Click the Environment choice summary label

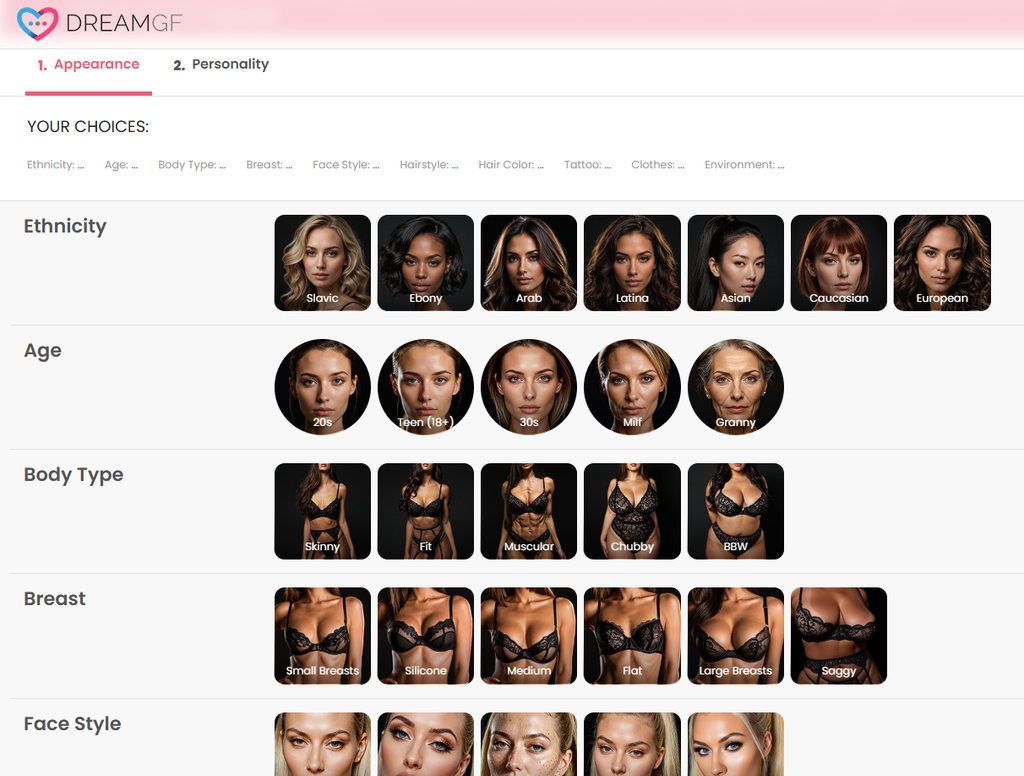point(744,165)
